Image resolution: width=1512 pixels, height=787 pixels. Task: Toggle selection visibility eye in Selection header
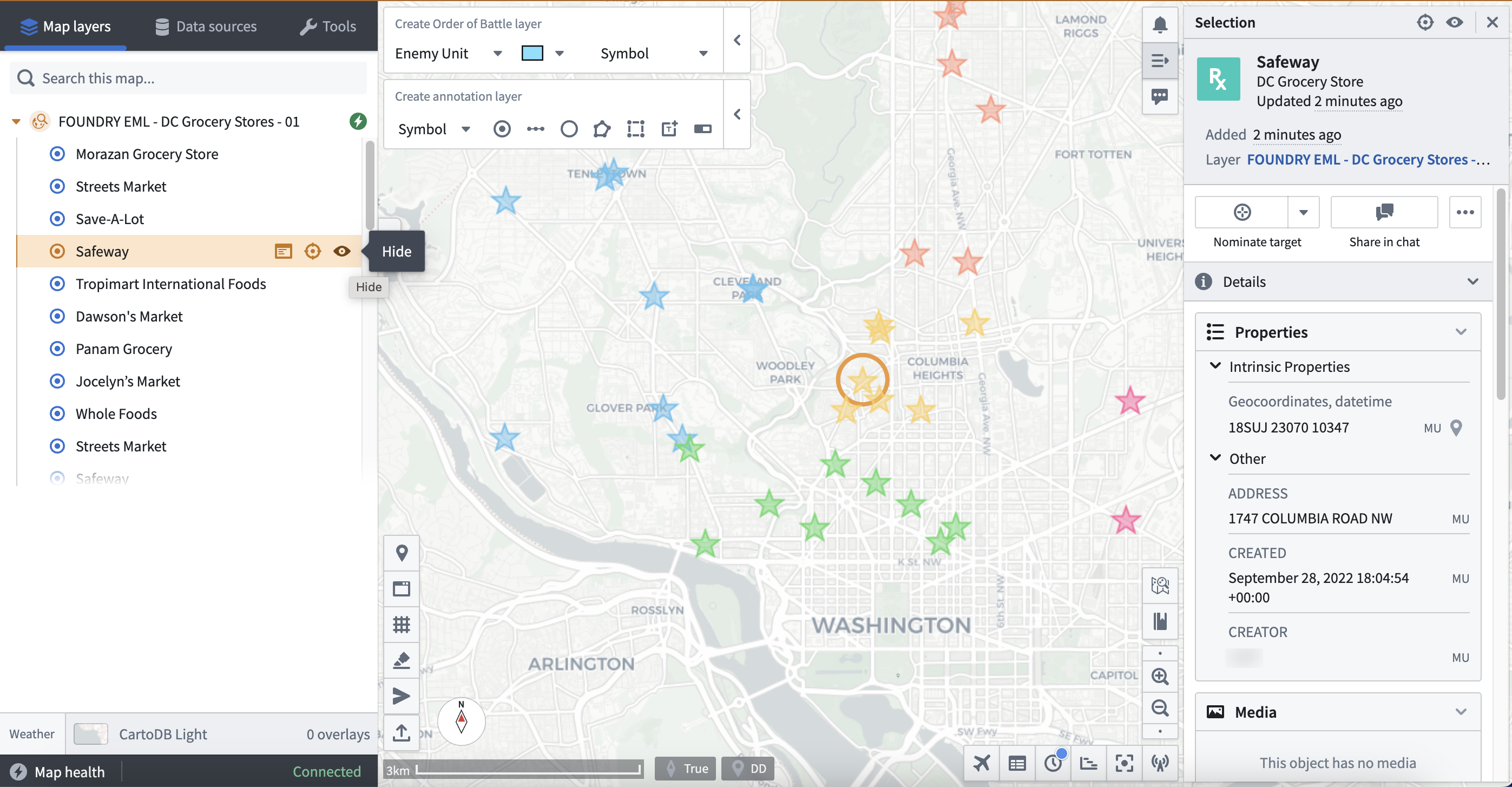click(1454, 22)
